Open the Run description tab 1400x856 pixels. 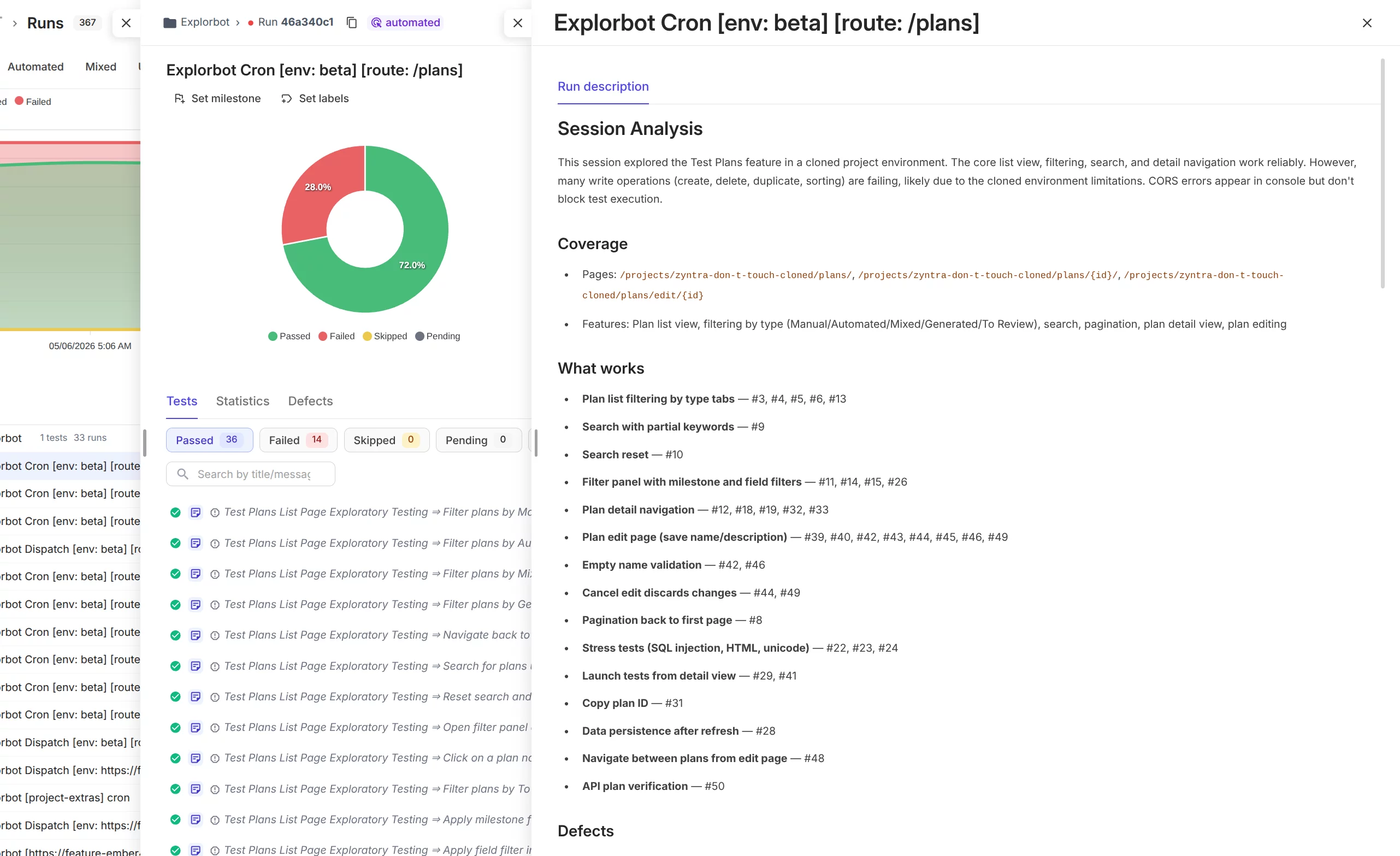click(603, 86)
